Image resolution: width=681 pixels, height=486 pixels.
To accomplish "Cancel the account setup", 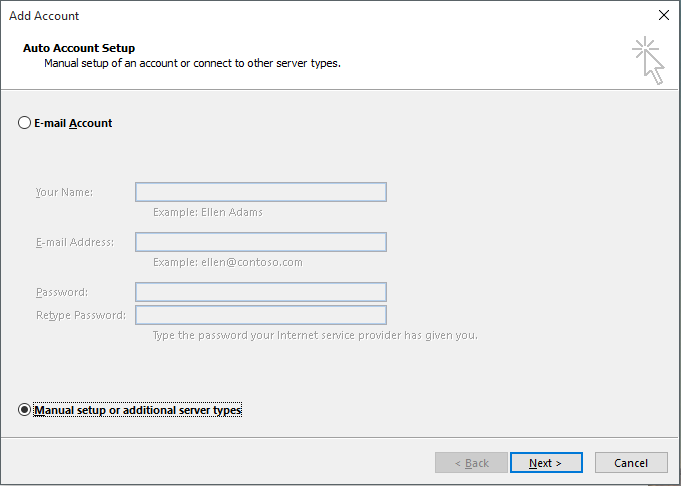I will 631,463.
